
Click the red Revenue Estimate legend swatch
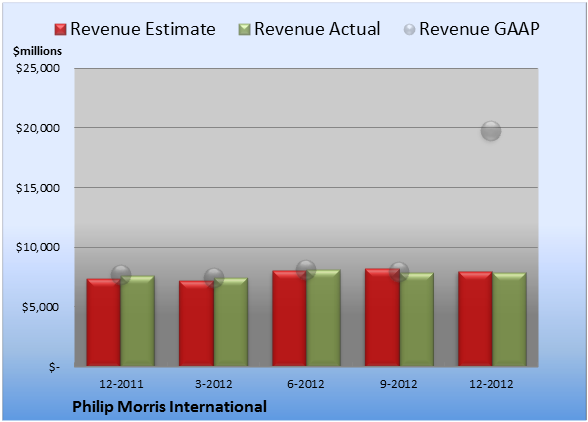(60, 30)
